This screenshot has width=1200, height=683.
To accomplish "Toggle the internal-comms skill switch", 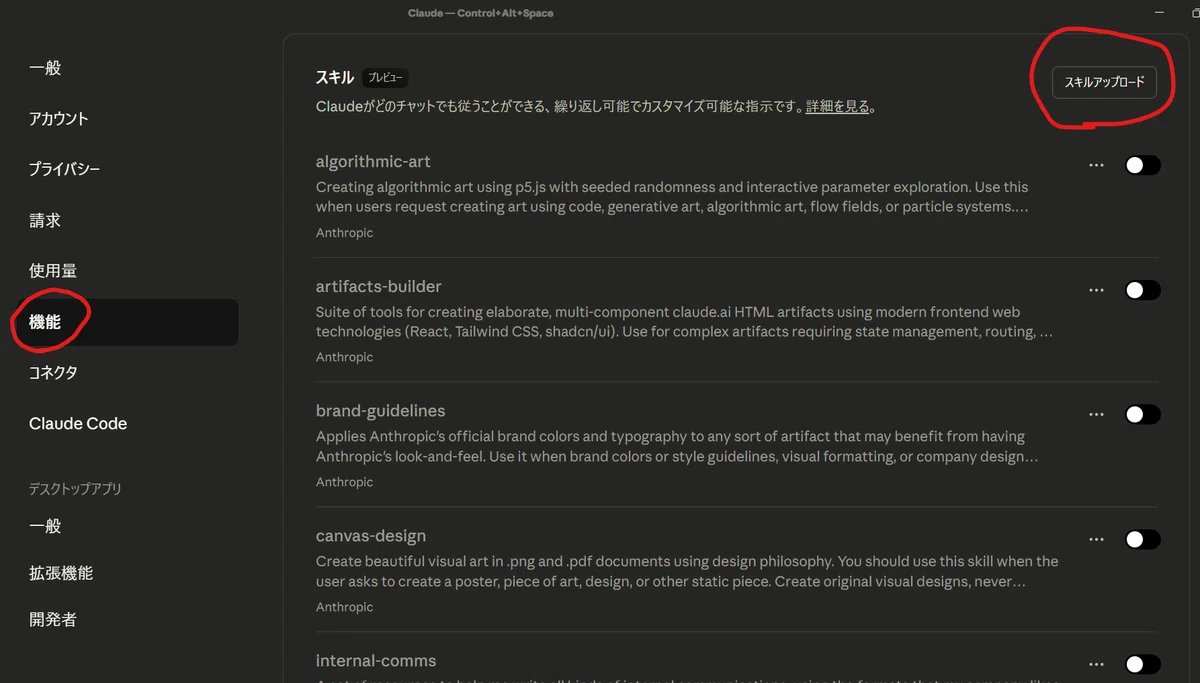I will pos(1143,664).
